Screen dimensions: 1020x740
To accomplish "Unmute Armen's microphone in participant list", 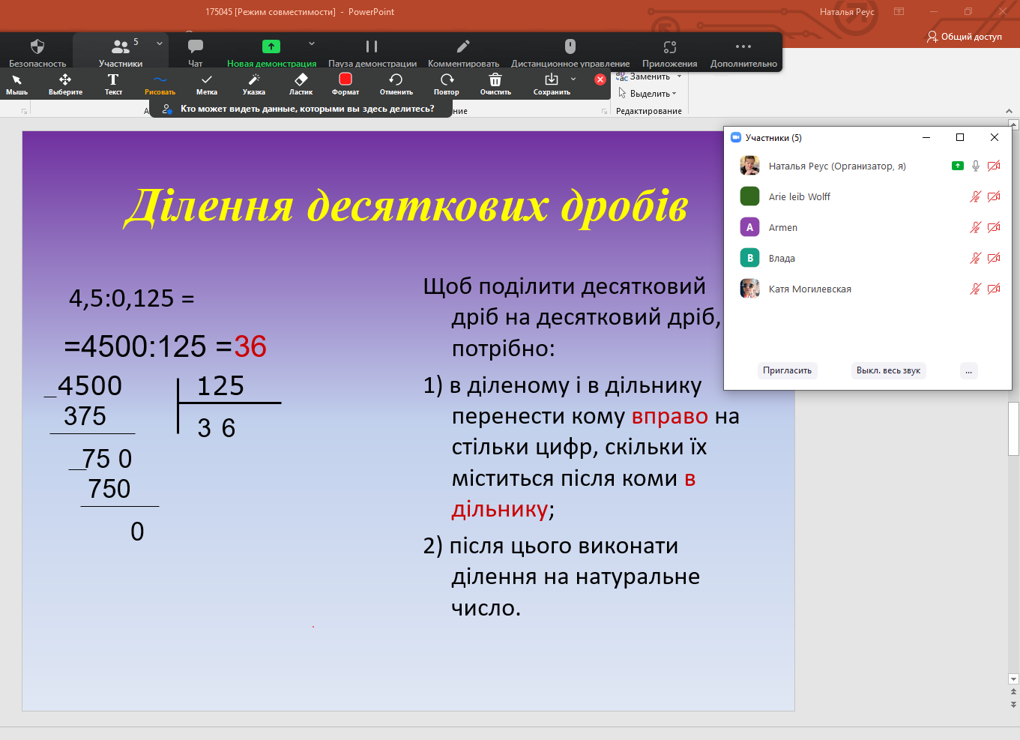I will coord(976,228).
